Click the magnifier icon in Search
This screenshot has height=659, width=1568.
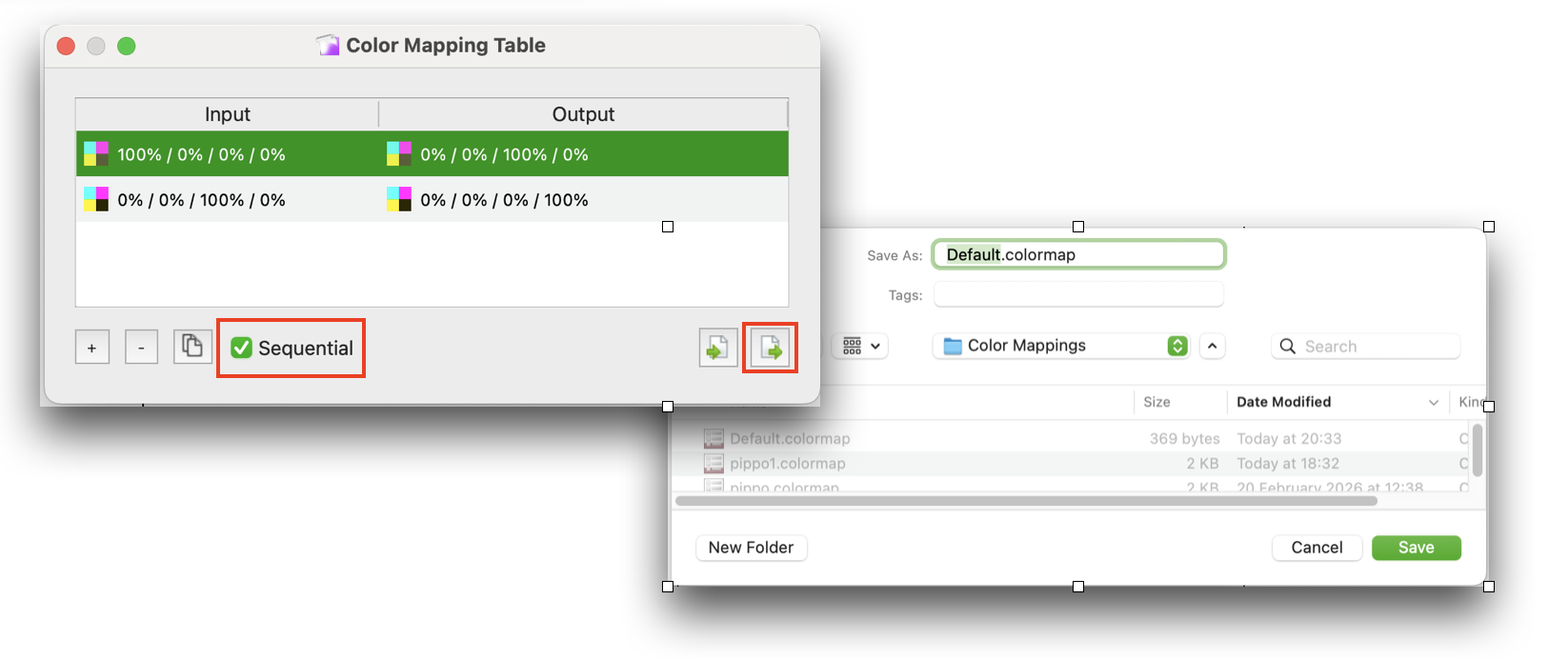pos(1288,347)
